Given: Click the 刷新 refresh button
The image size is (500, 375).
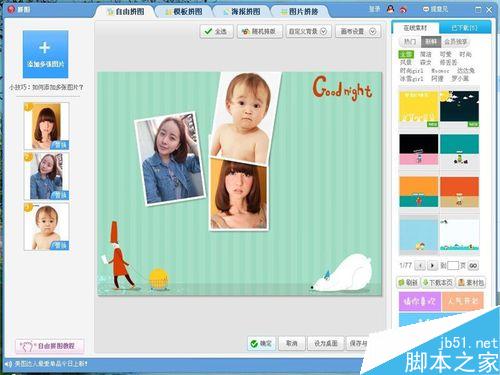Looking at the screenshot, I should coord(408,283).
